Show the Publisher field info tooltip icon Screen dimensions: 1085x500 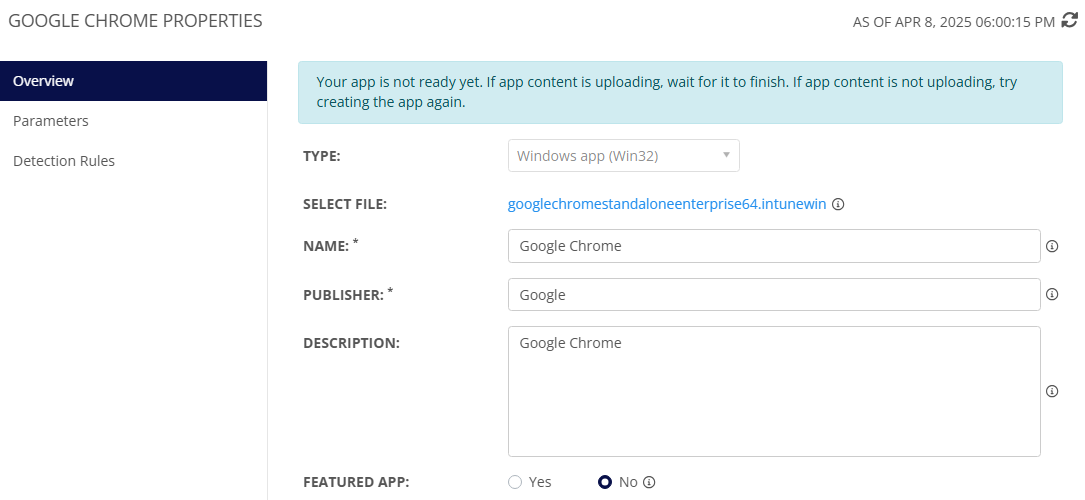(1052, 295)
